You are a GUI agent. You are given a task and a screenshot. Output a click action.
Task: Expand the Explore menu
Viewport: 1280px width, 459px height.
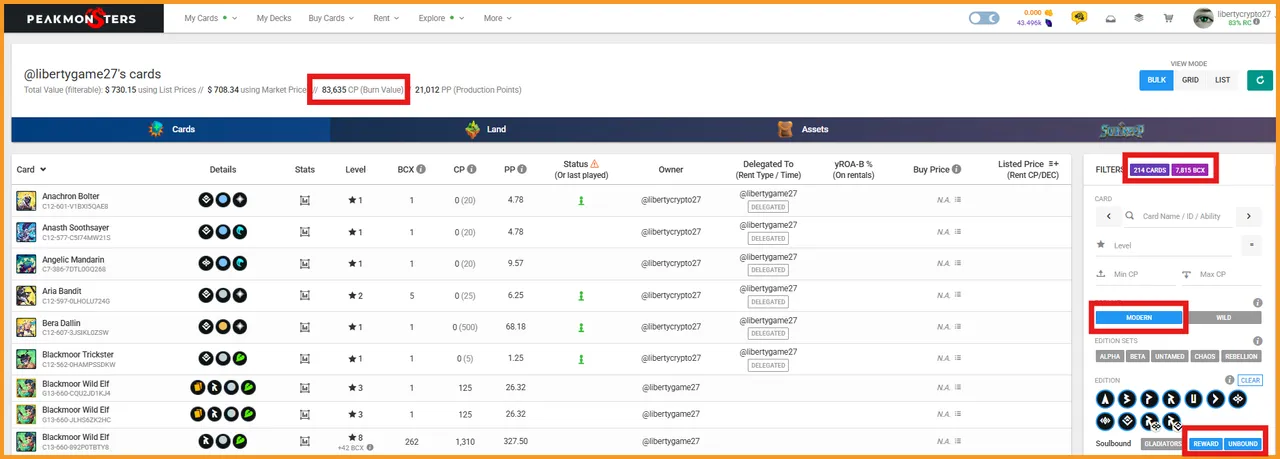[x=443, y=18]
